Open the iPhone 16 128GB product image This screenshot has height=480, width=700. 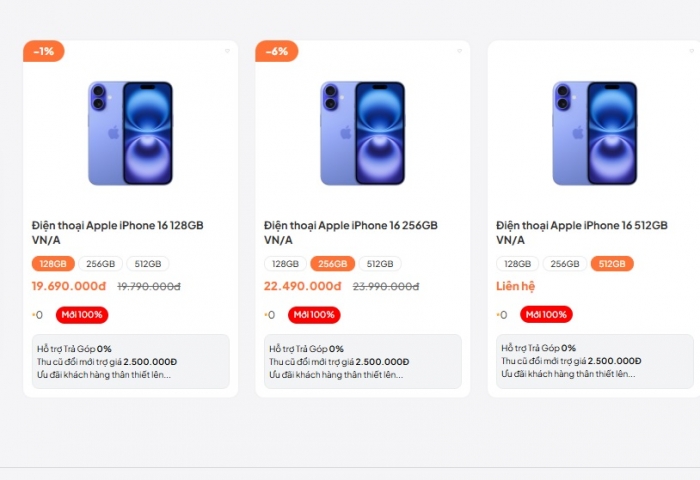[x=130, y=133]
